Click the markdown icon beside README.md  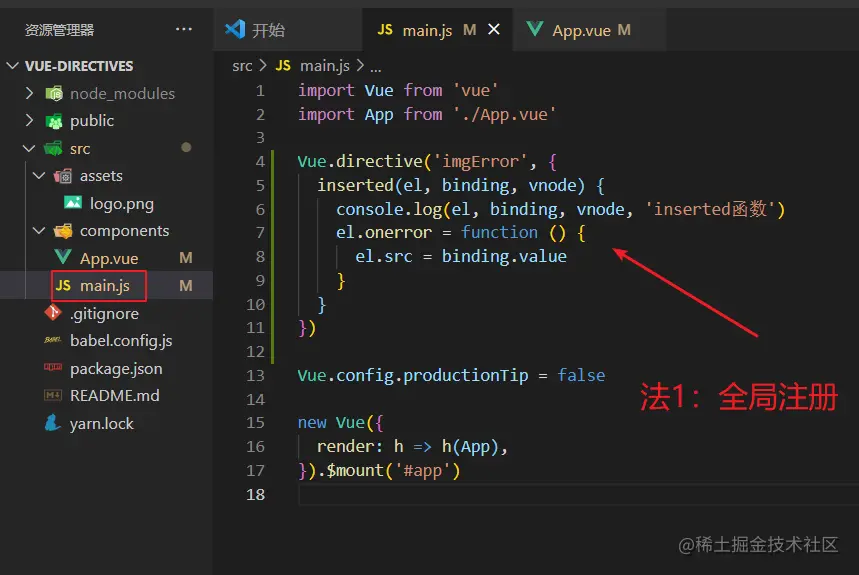click(53, 395)
